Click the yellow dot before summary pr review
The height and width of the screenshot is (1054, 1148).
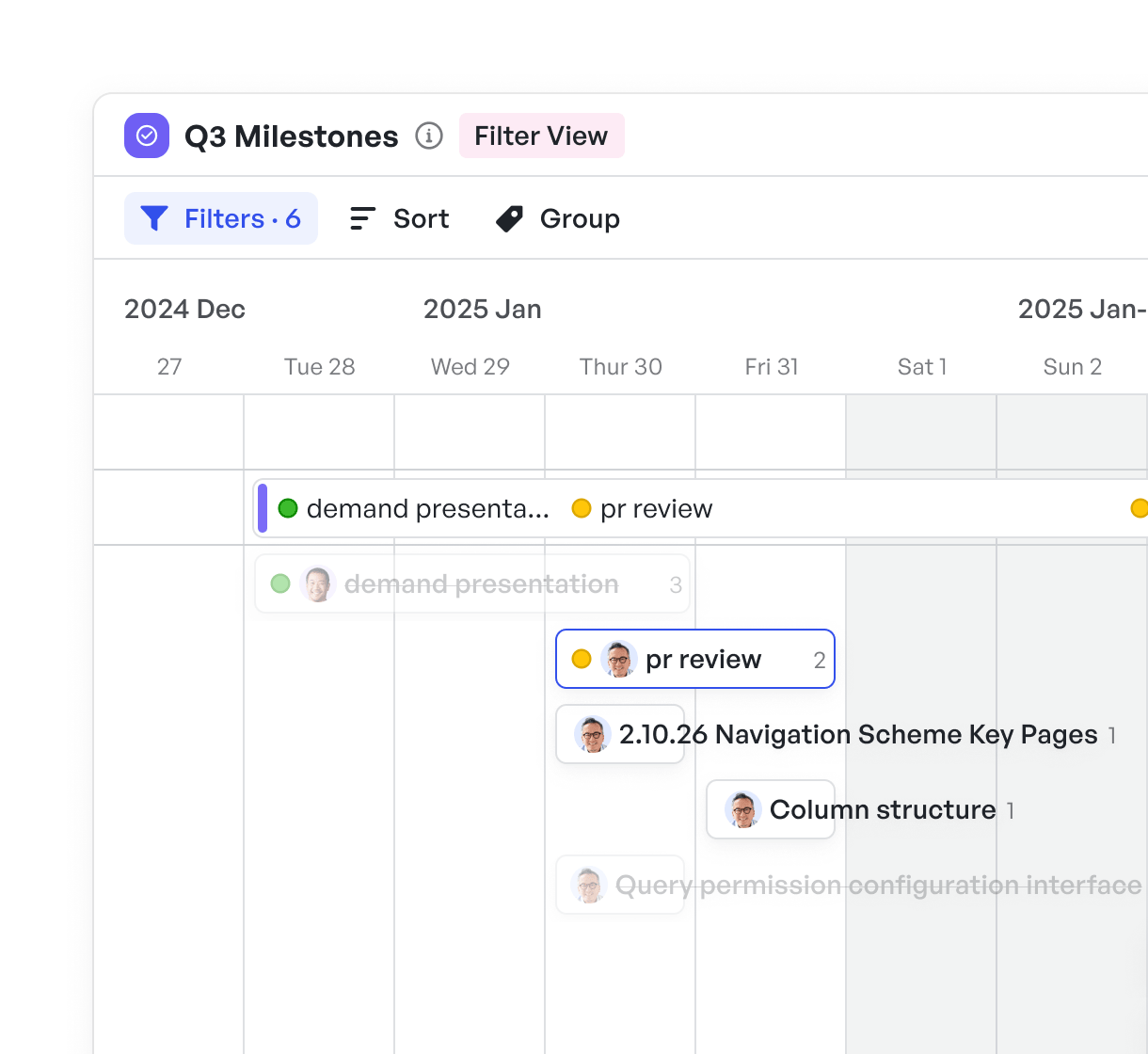click(582, 508)
